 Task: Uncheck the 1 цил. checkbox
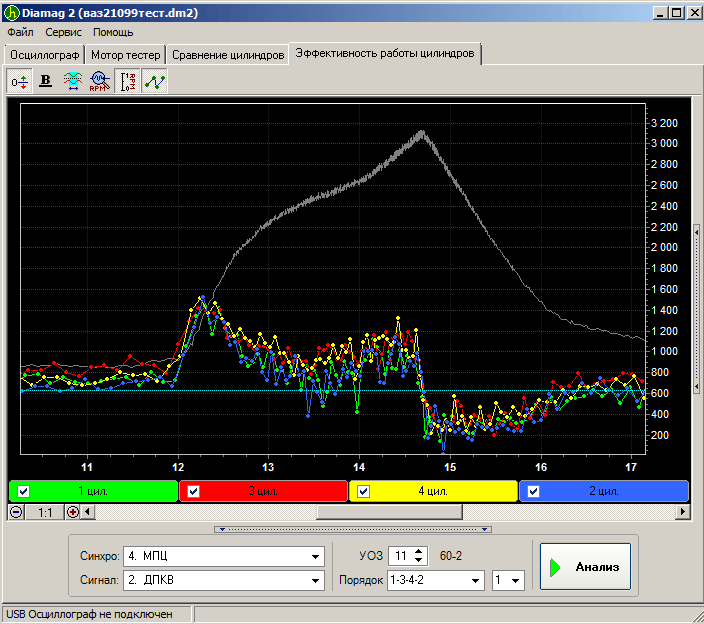click(23, 491)
